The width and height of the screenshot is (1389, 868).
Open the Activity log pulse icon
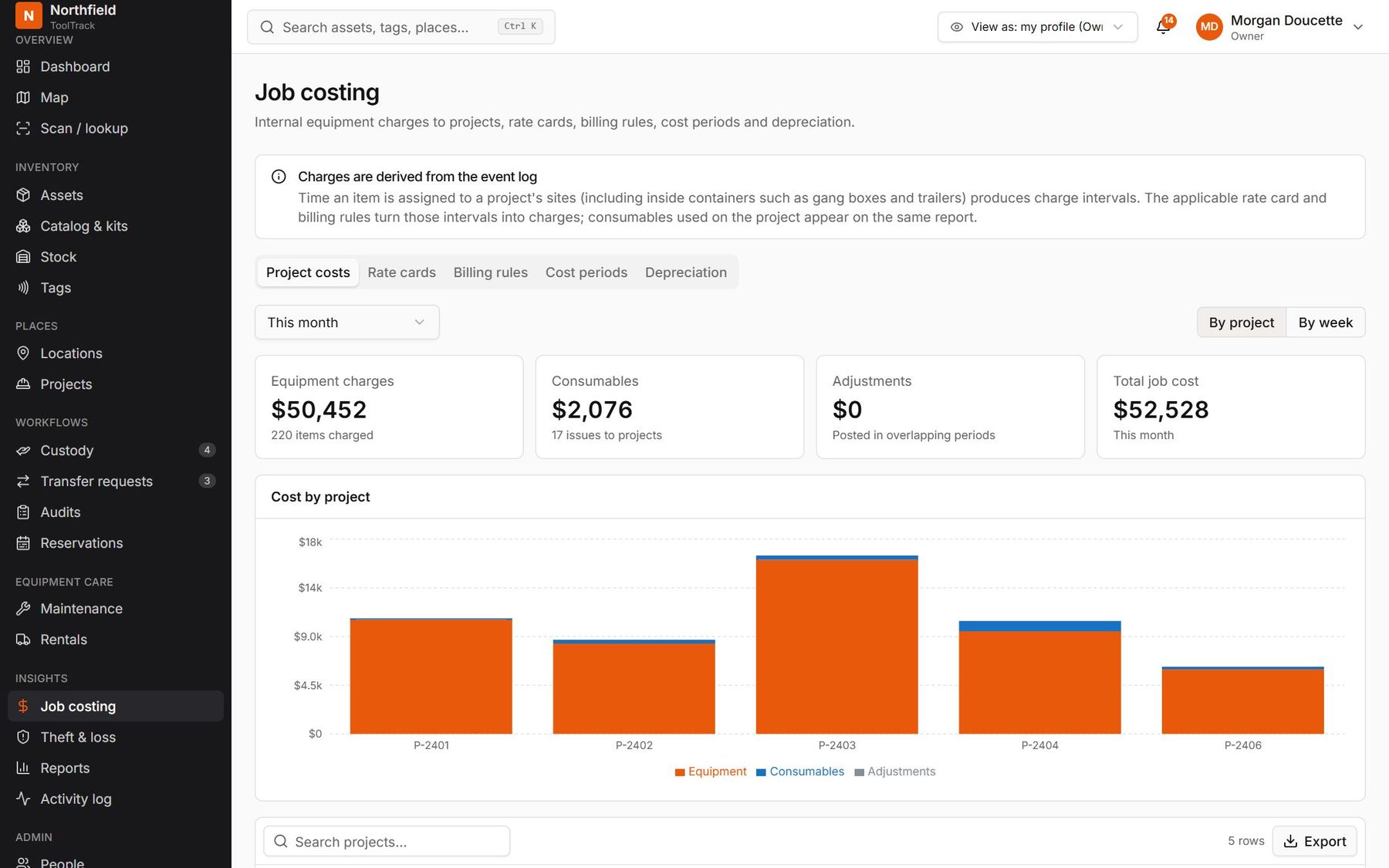[x=23, y=799]
